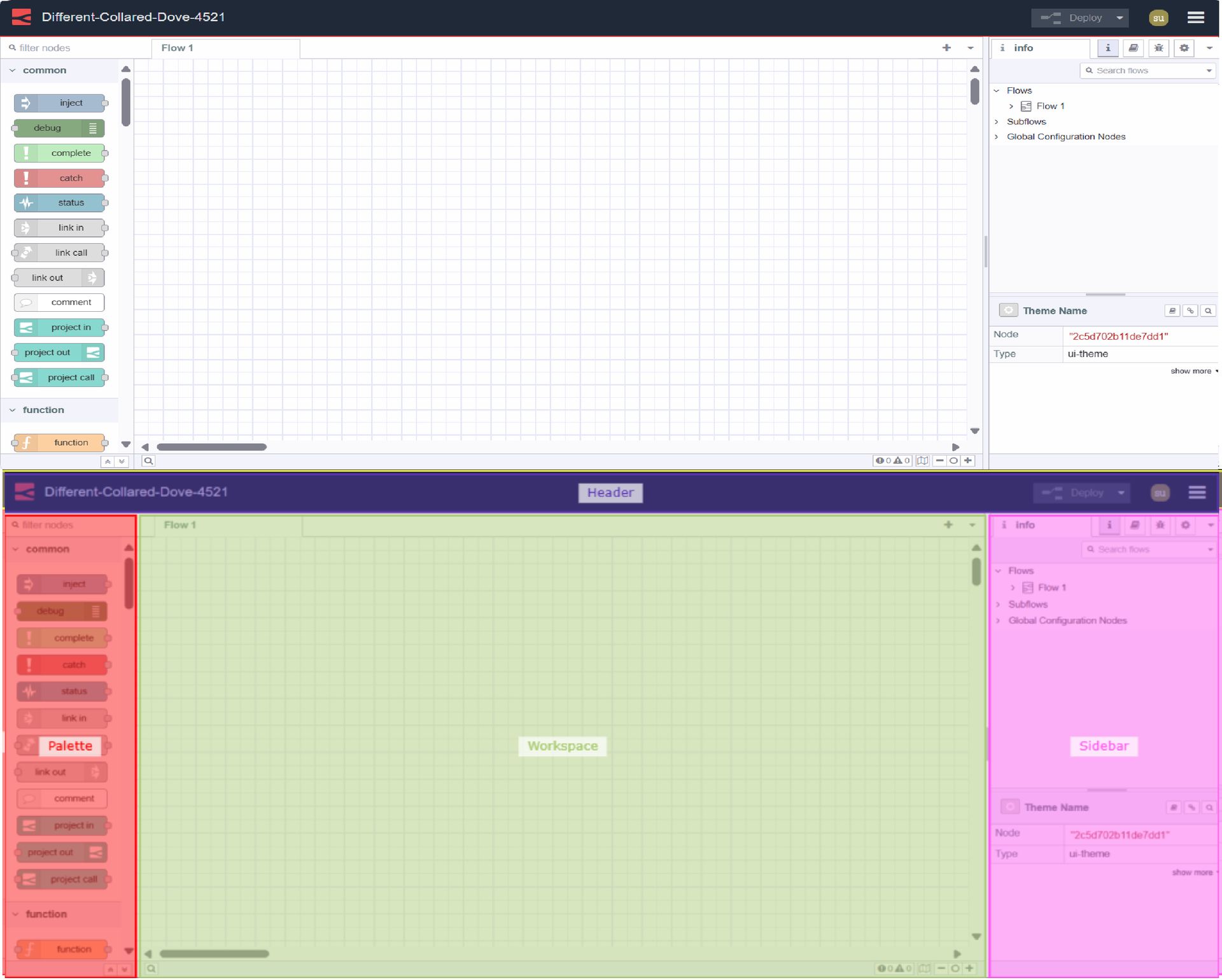This screenshot has height=980, width=1222.
Task: Click the complete node icon
Action: click(27, 152)
